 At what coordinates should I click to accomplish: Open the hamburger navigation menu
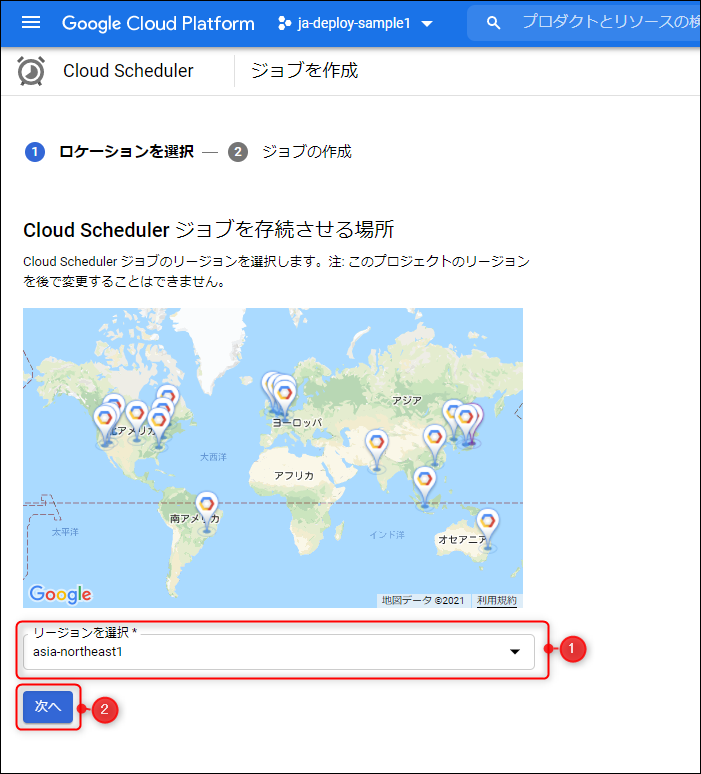[31, 23]
